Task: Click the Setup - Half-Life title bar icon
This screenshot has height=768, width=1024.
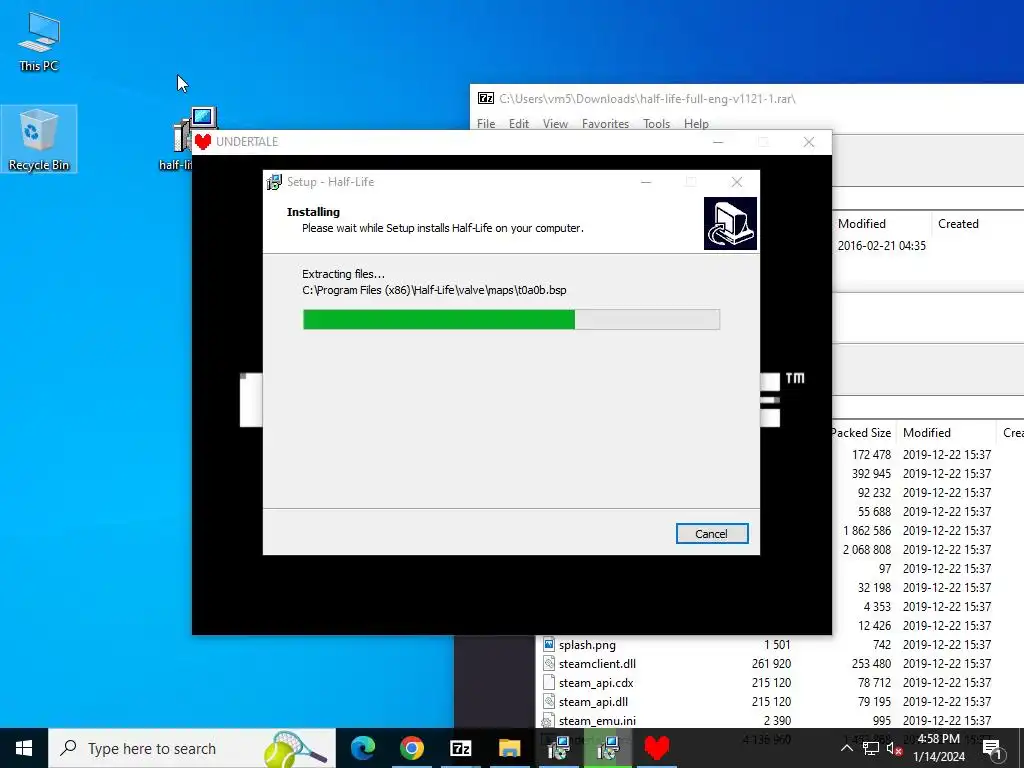Action: [274, 182]
